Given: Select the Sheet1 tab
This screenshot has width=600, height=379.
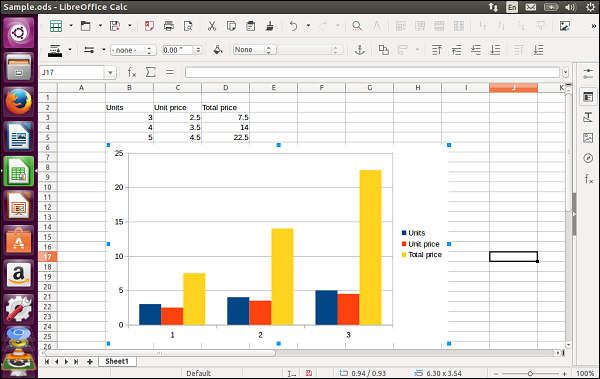Looking at the screenshot, I should (117, 361).
